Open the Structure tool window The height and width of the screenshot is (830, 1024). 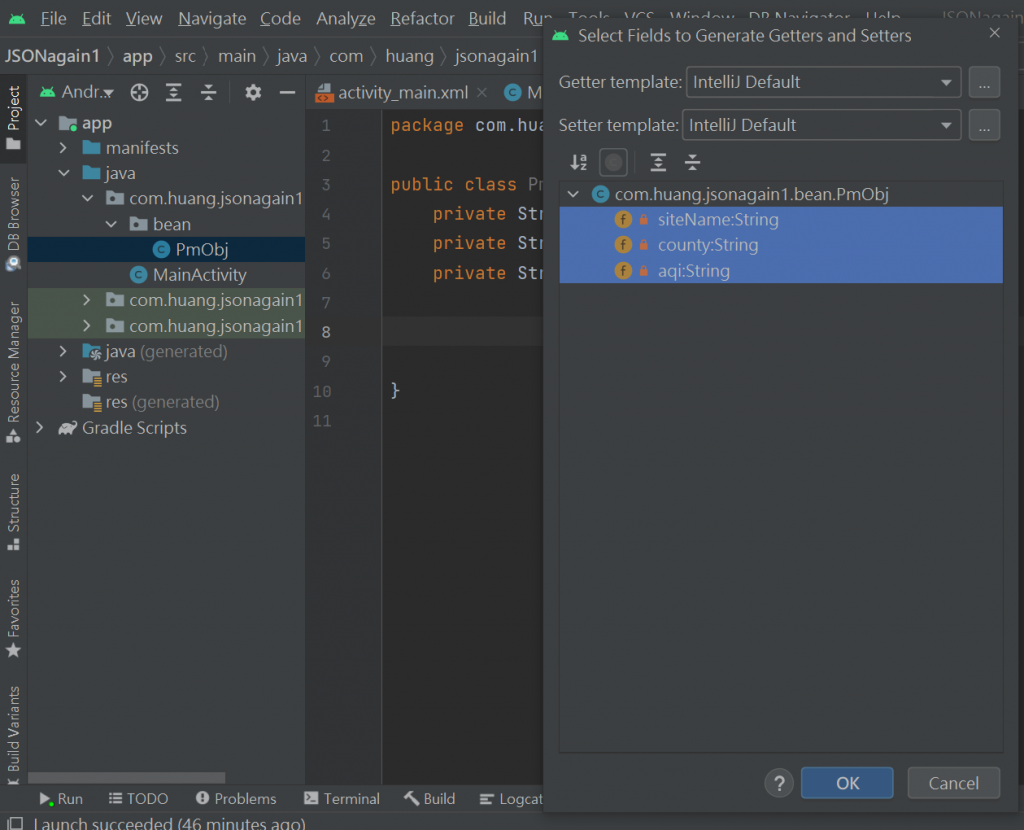point(13,511)
